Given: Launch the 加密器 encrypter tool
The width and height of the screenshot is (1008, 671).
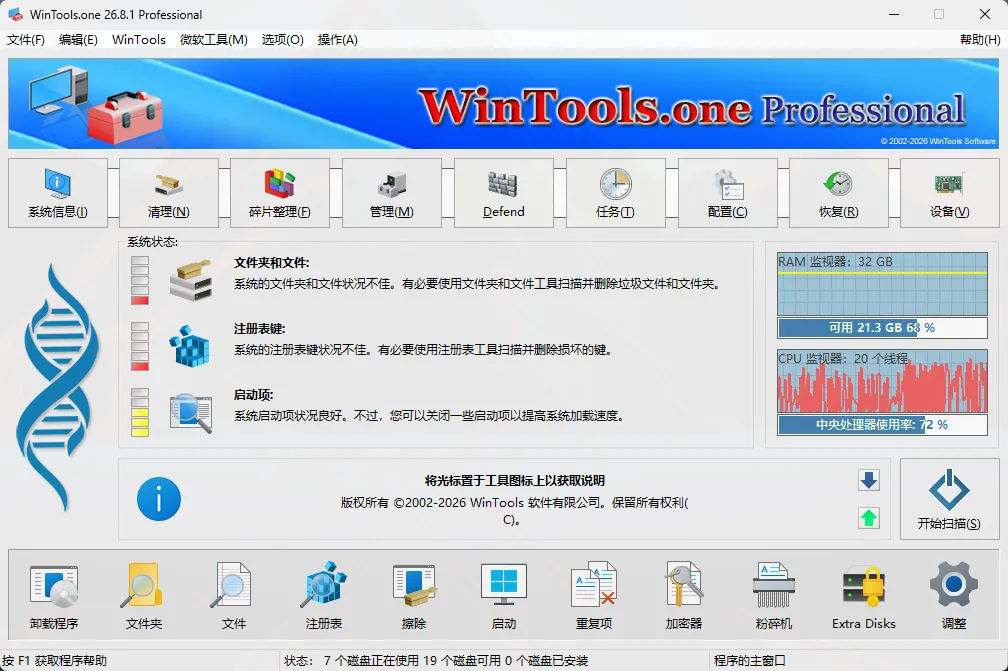Looking at the screenshot, I should (684, 595).
